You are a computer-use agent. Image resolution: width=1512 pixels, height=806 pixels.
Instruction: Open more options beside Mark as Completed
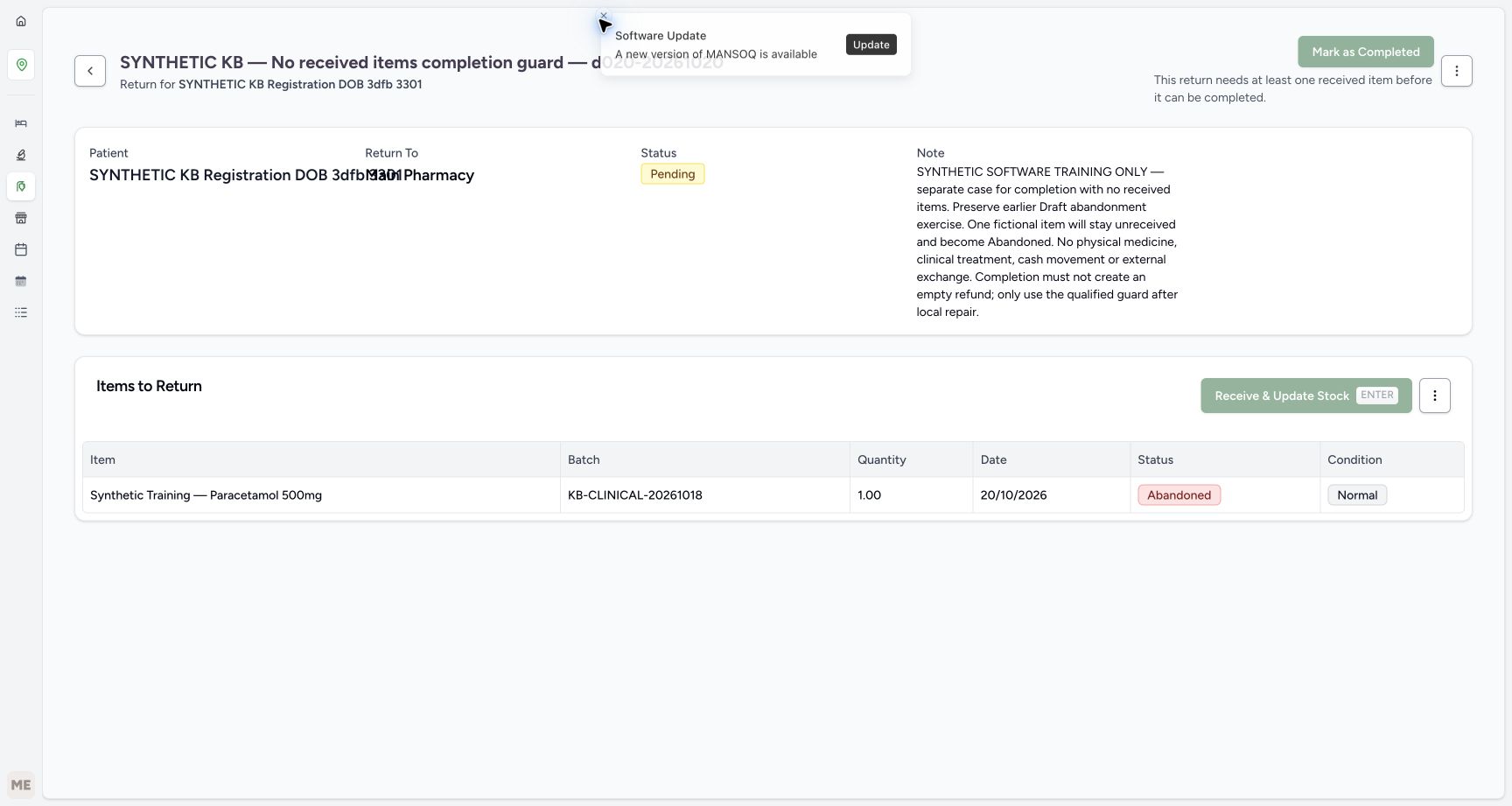pyautogui.click(x=1456, y=71)
